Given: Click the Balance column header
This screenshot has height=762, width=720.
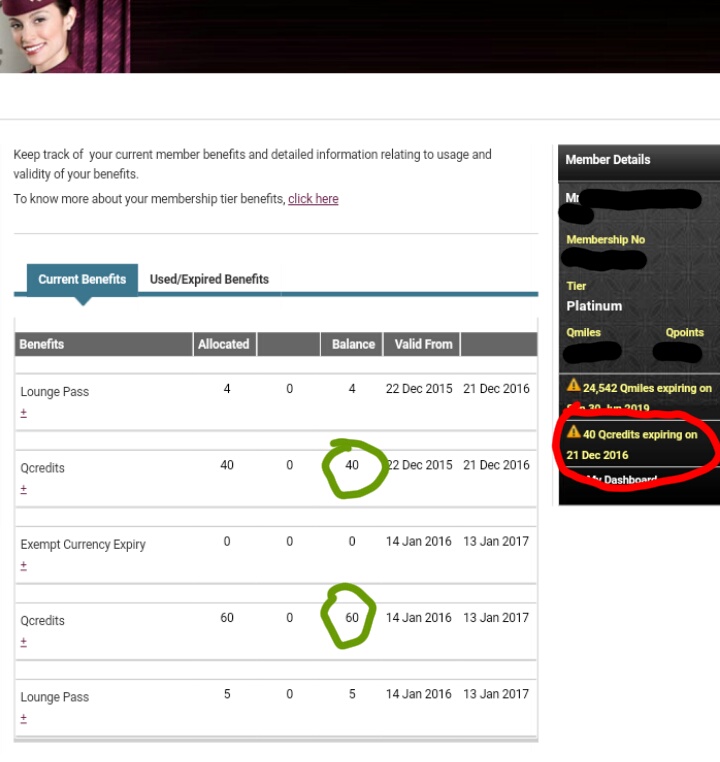Looking at the screenshot, I should [x=352, y=344].
